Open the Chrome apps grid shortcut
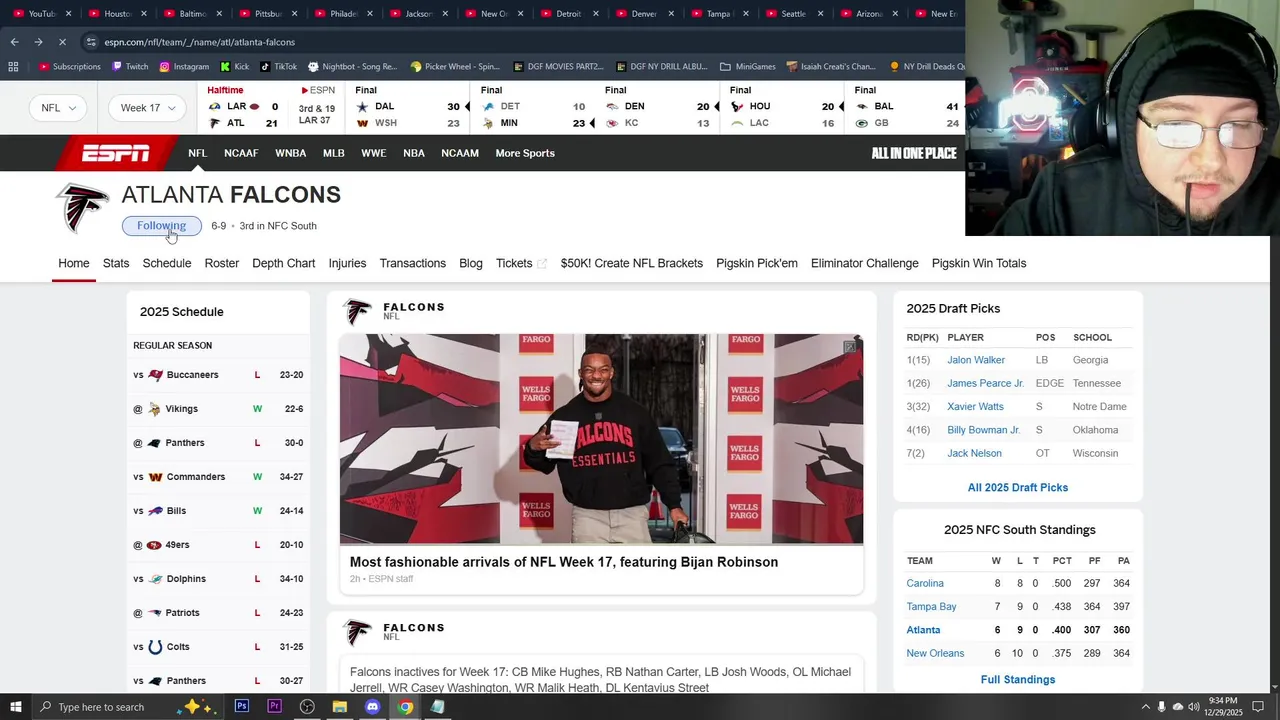The height and width of the screenshot is (720, 1280). click(x=13, y=67)
